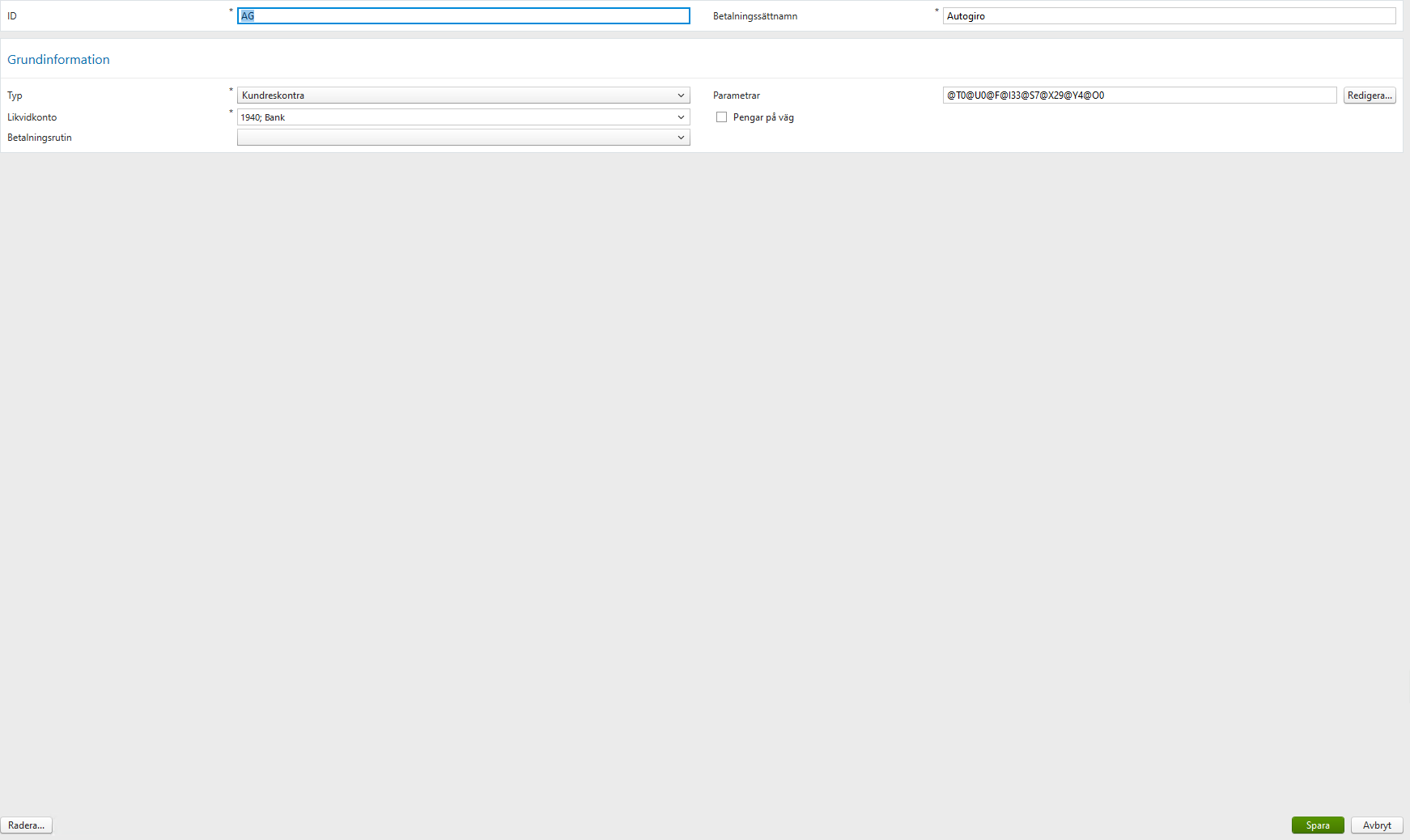The width and height of the screenshot is (1410, 840).
Task: Open the empty Betalningsrutin dropdown
Action: click(x=461, y=137)
